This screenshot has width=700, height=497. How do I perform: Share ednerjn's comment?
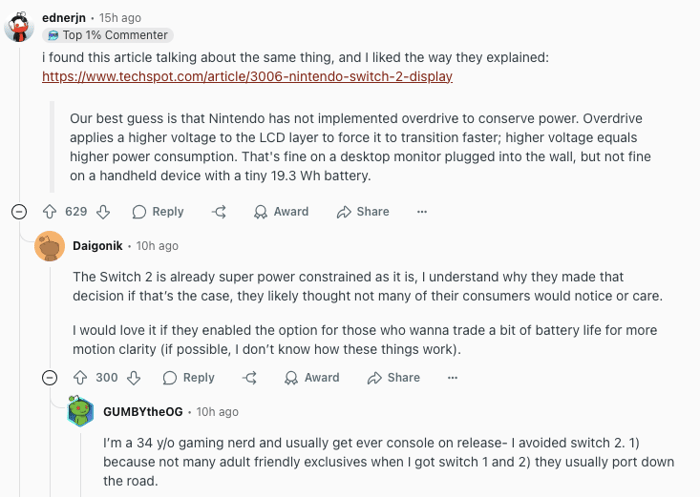[363, 212]
